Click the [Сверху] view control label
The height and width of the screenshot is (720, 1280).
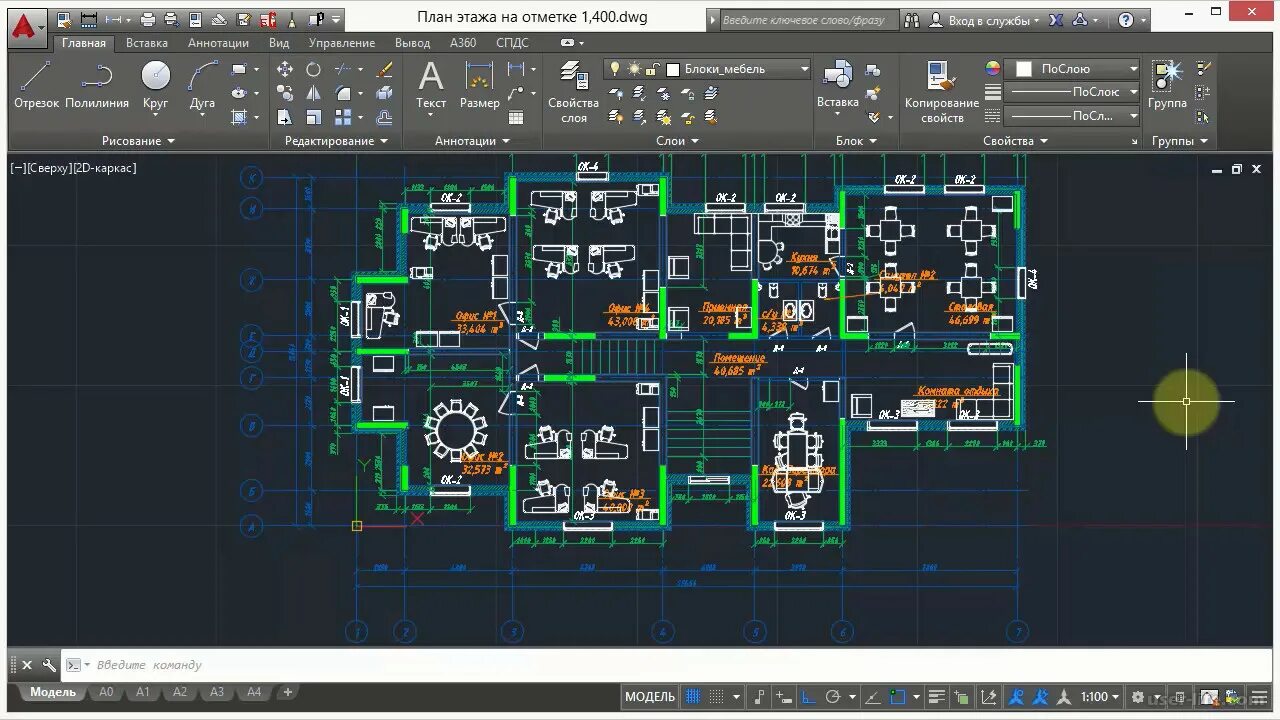click(x=51, y=168)
